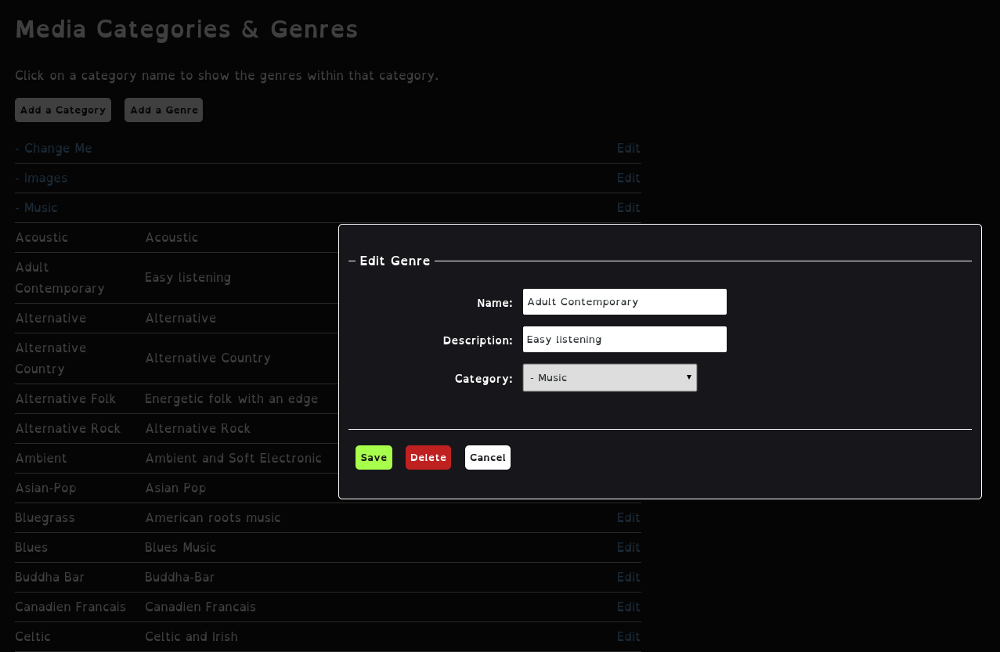Image resolution: width=1000 pixels, height=652 pixels.
Task: Collapse the Music category
Action: click(x=36, y=208)
